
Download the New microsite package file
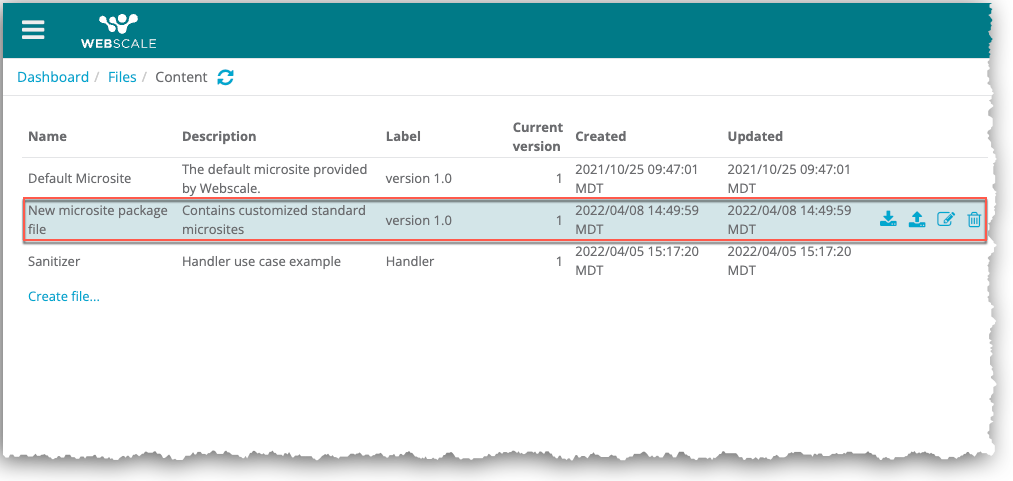[888, 219]
